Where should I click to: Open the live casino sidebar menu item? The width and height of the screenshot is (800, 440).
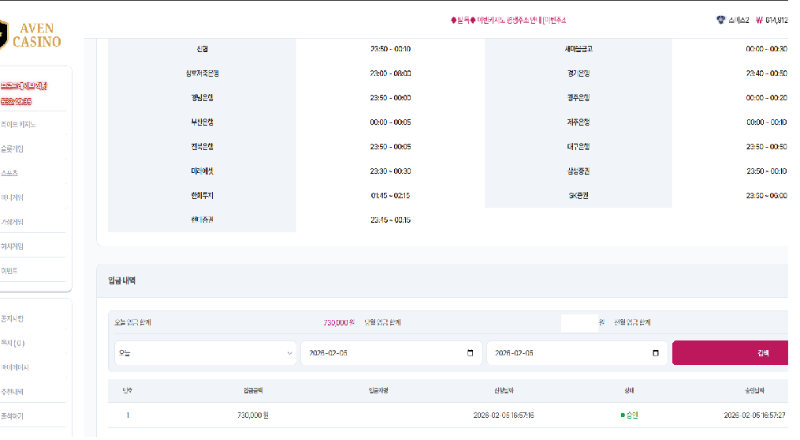point(20,125)
